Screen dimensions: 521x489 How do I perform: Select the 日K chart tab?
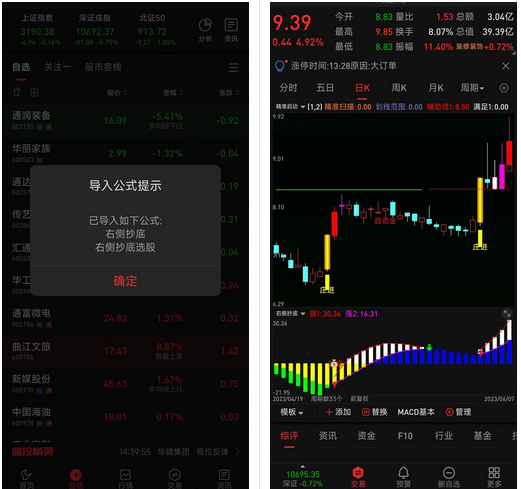362,88
